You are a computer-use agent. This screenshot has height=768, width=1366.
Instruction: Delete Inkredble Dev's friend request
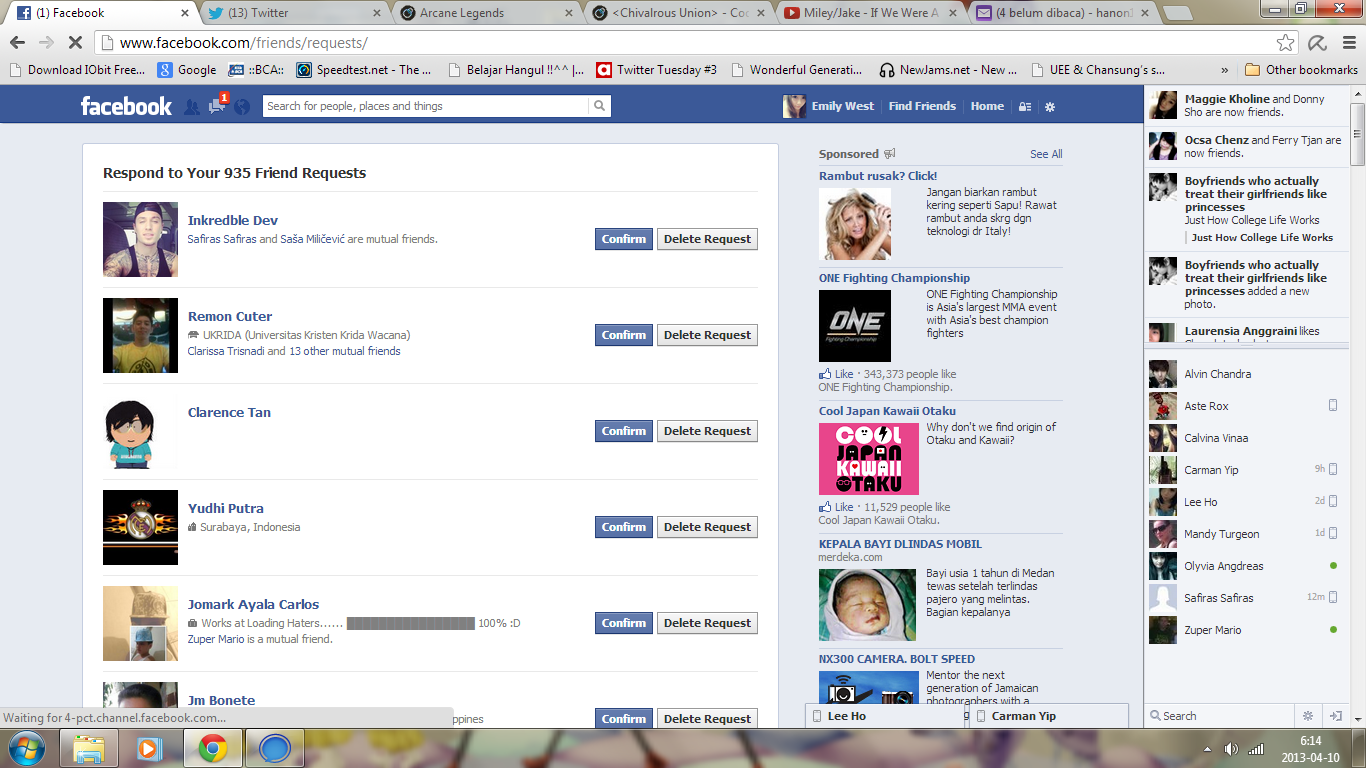707,239
